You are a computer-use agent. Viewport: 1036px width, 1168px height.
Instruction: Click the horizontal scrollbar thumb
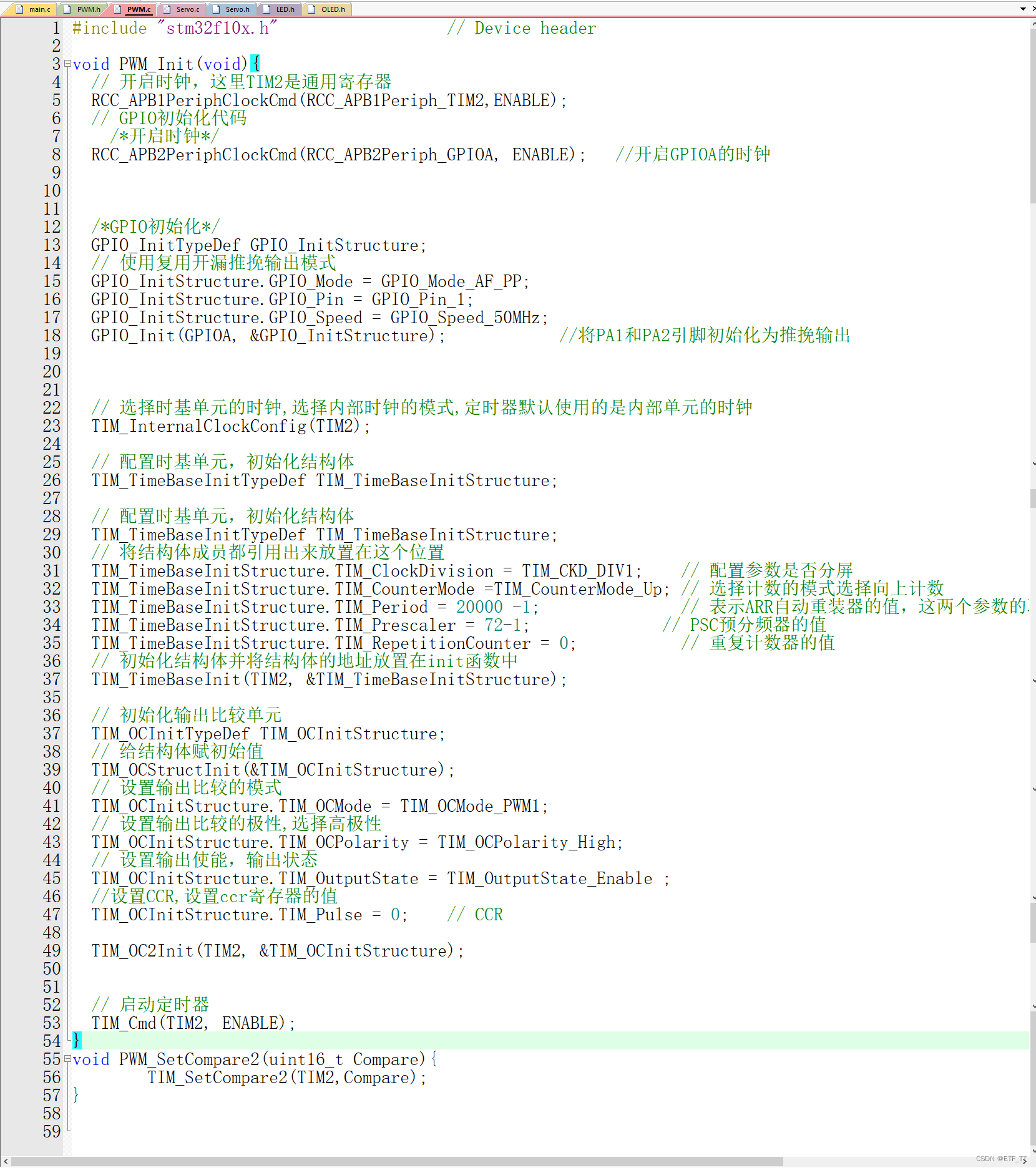(398, 1161)
